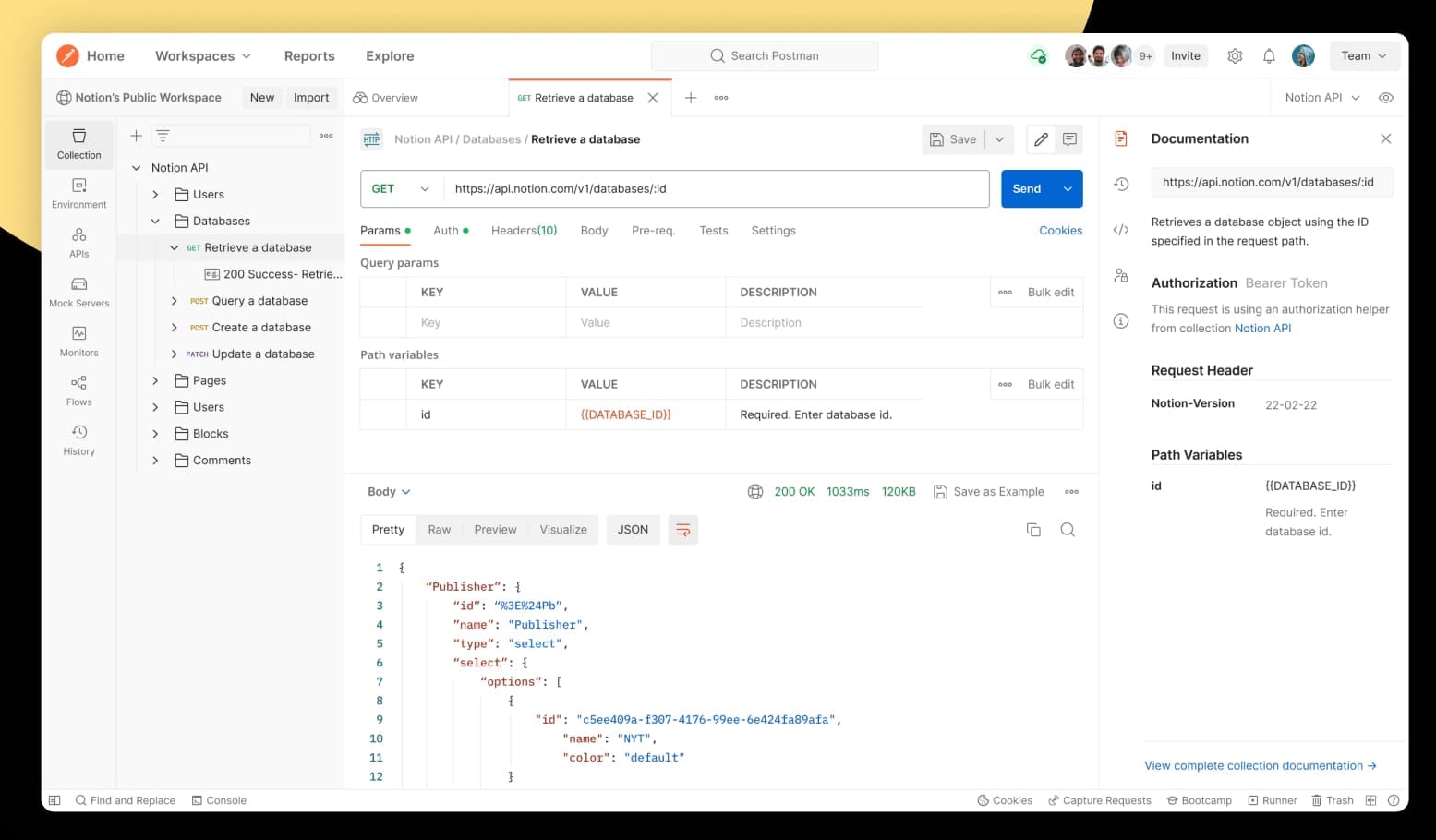Open the notifications bell
Image resolution: width=1436 pixels, height=840 pixels.
[1269, 55]
